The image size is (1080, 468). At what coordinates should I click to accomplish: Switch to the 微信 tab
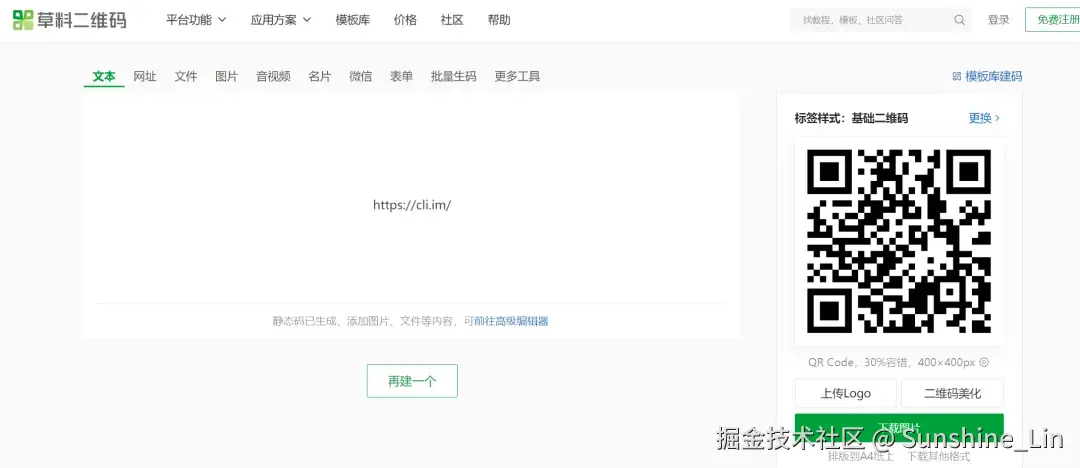click(360, 77)
